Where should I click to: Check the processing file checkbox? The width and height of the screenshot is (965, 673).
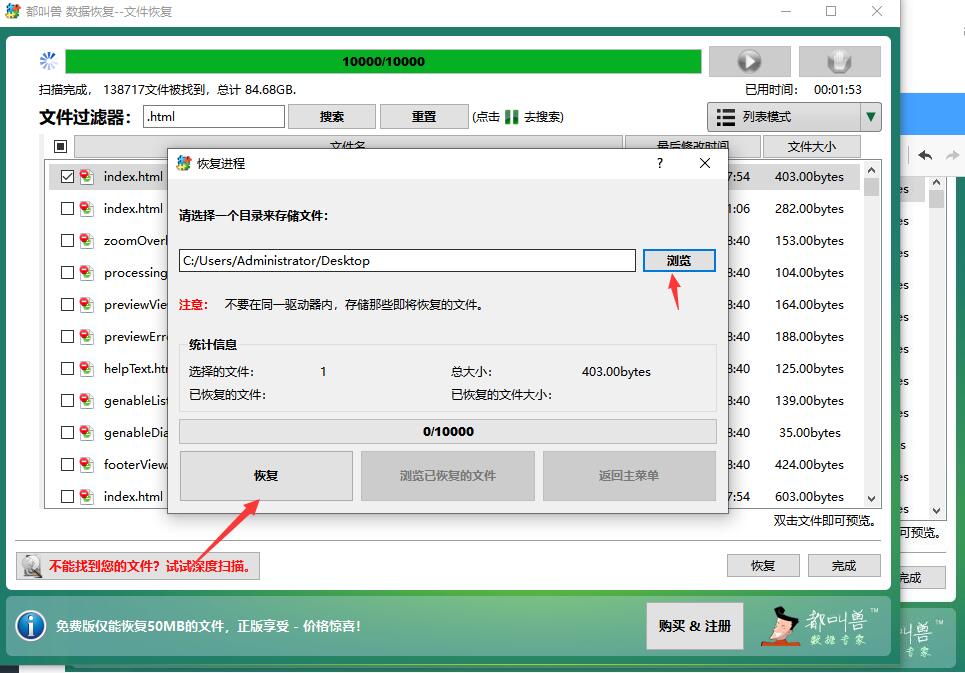click(x=67, y=273)
